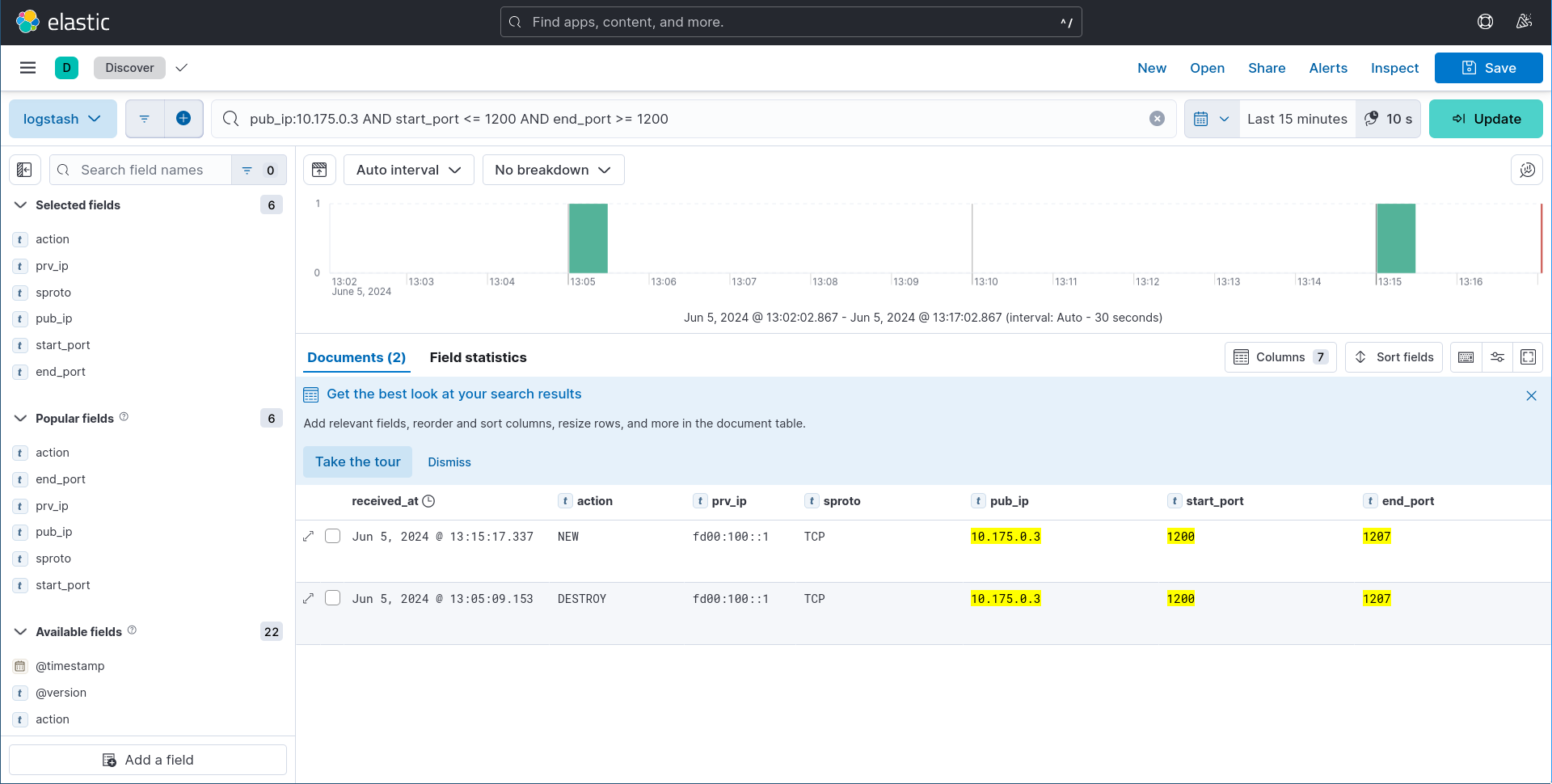This screenshot has height=784, width=1552.
Task: Click the green D space avatar
Action: click(x=66, y=68)
